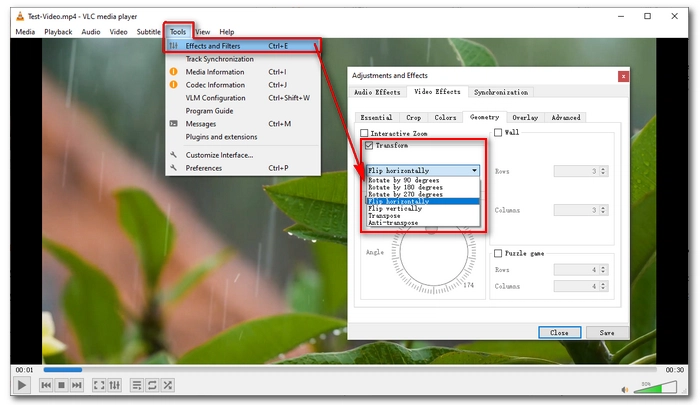700x405 pixels.
Task: Select Anti-transpose from the list
Action: [423, 222]
